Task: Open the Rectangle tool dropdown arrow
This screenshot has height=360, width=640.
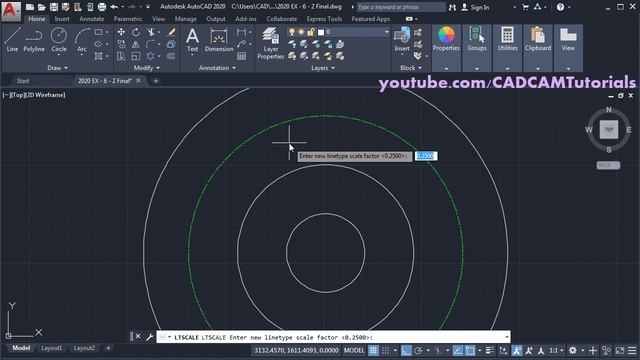Action: tap(107, 32)
